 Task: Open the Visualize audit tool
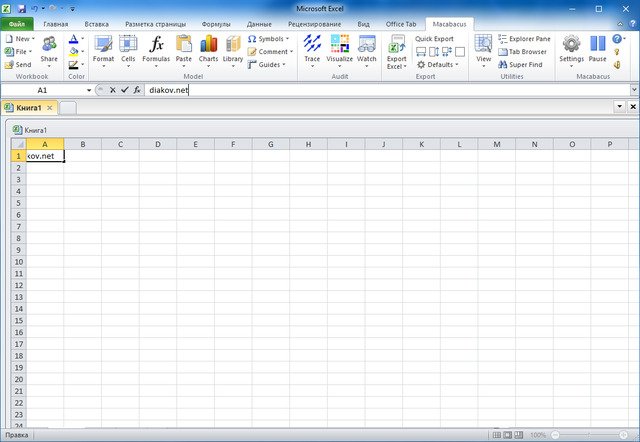click(x=340, y=49)
